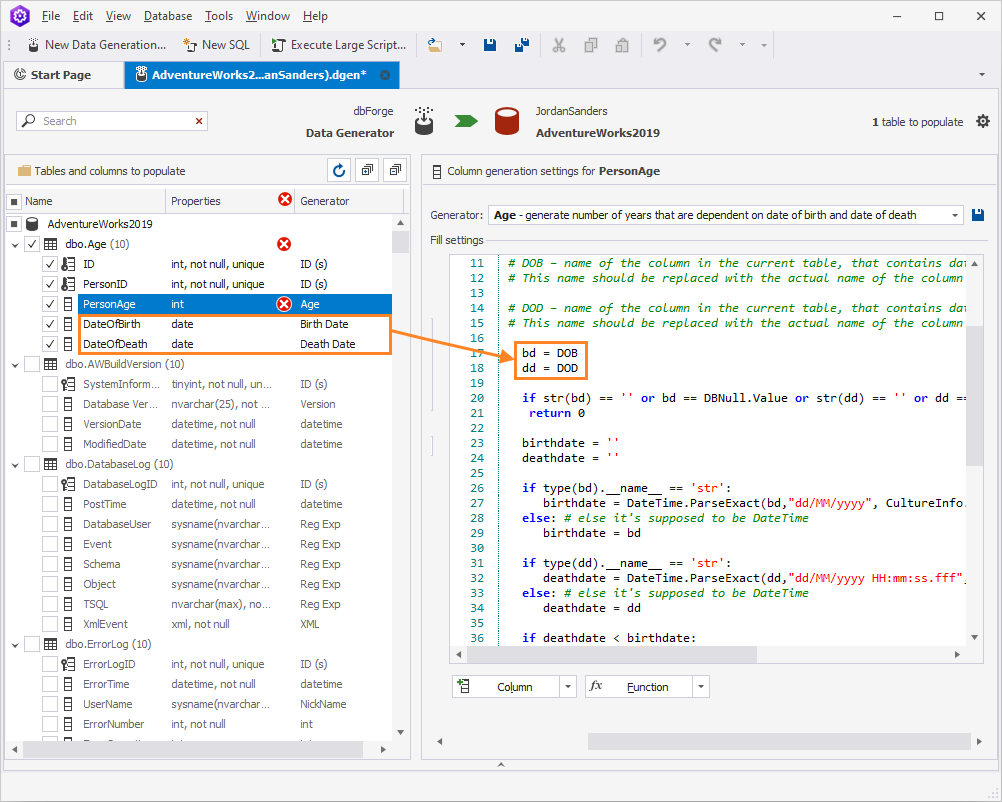Viewport: 1002px width, 802px height.
Task: Uncheck the PersonID column checkbox
Action: point(50,284)
